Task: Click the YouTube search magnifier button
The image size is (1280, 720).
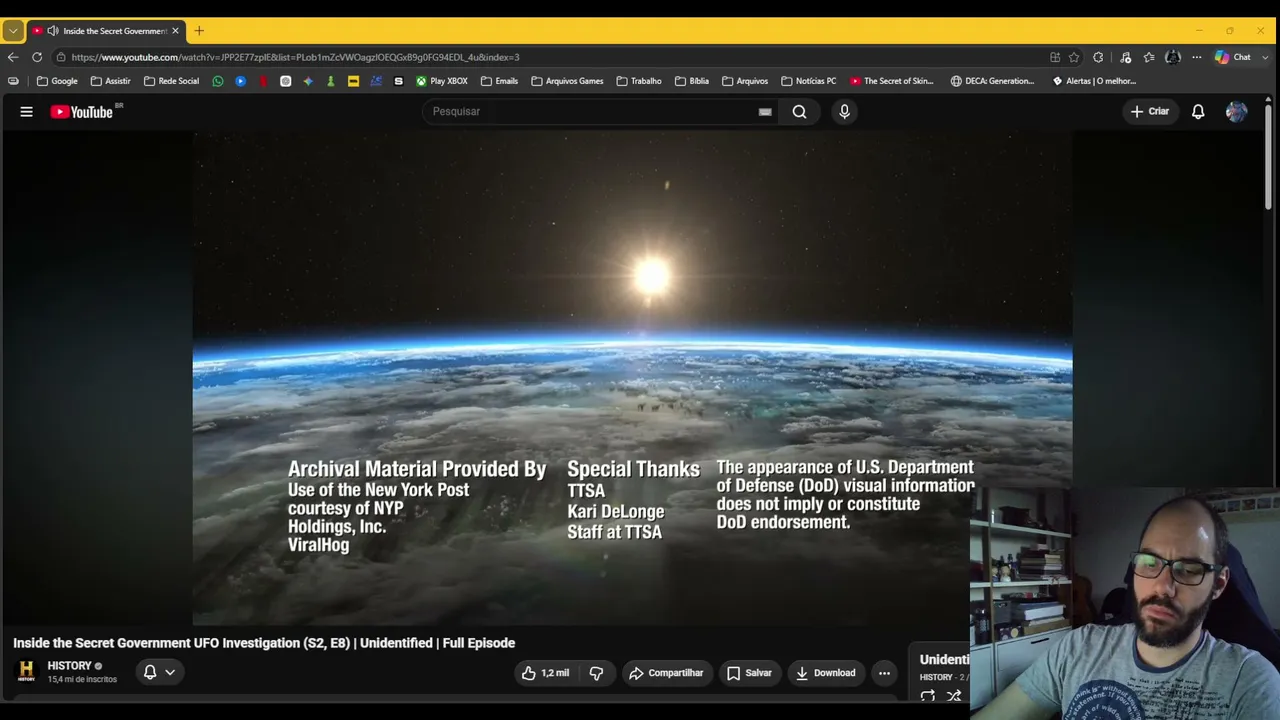Action: (800, 112)
